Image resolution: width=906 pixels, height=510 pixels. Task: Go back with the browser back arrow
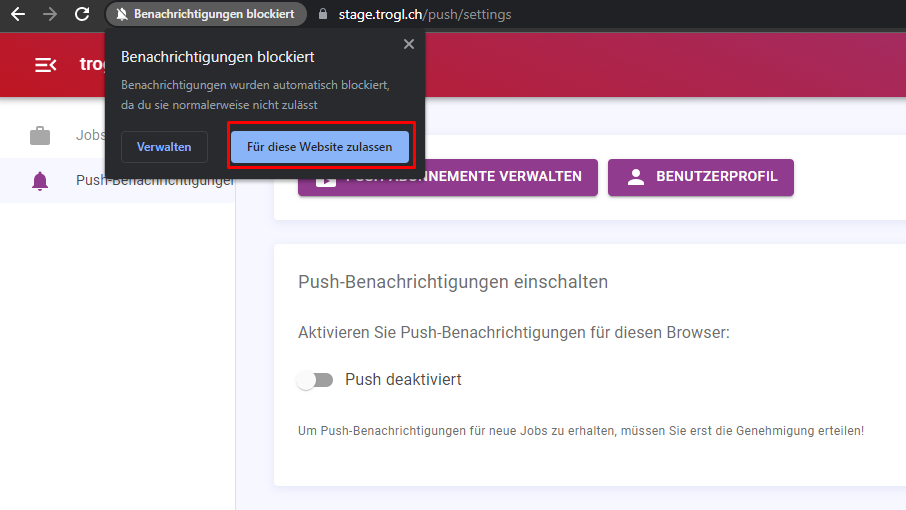pos(18,14)
